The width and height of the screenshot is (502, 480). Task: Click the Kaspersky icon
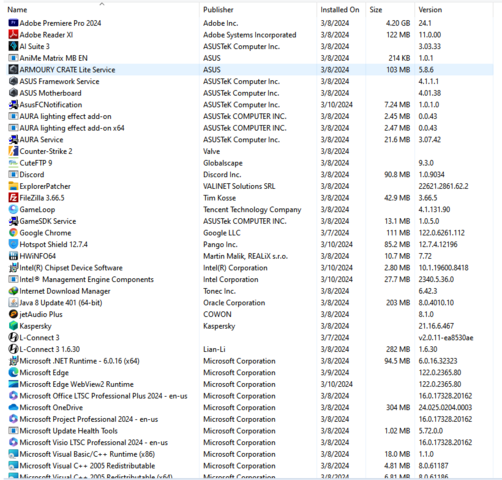click(13, 326)
